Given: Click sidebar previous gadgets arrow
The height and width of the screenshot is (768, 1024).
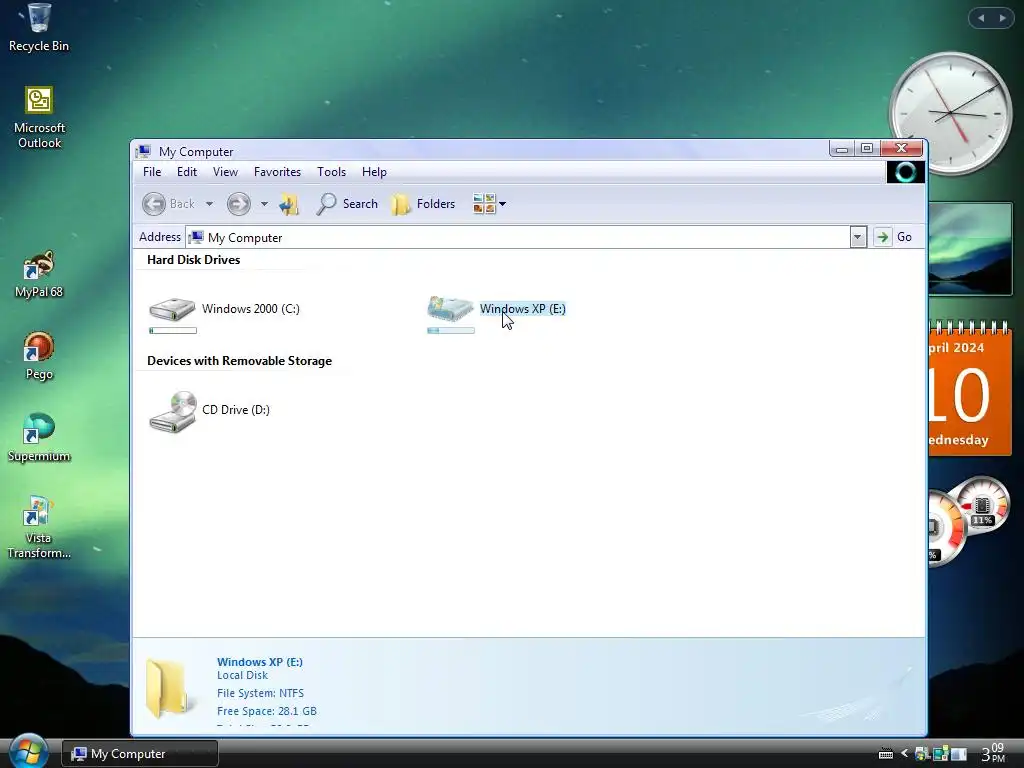Looking at the screenshot, I should 981,18.
